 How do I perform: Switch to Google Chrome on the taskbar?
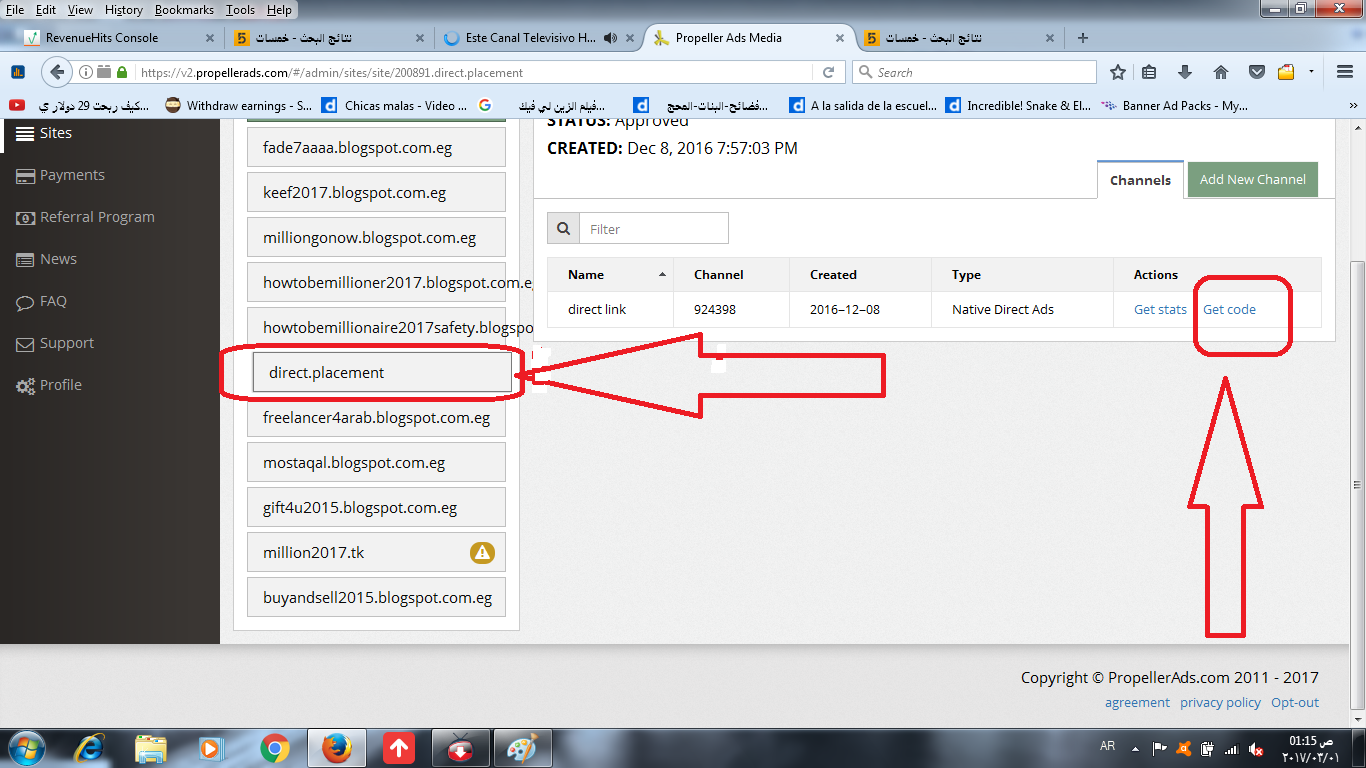(274, 748)
